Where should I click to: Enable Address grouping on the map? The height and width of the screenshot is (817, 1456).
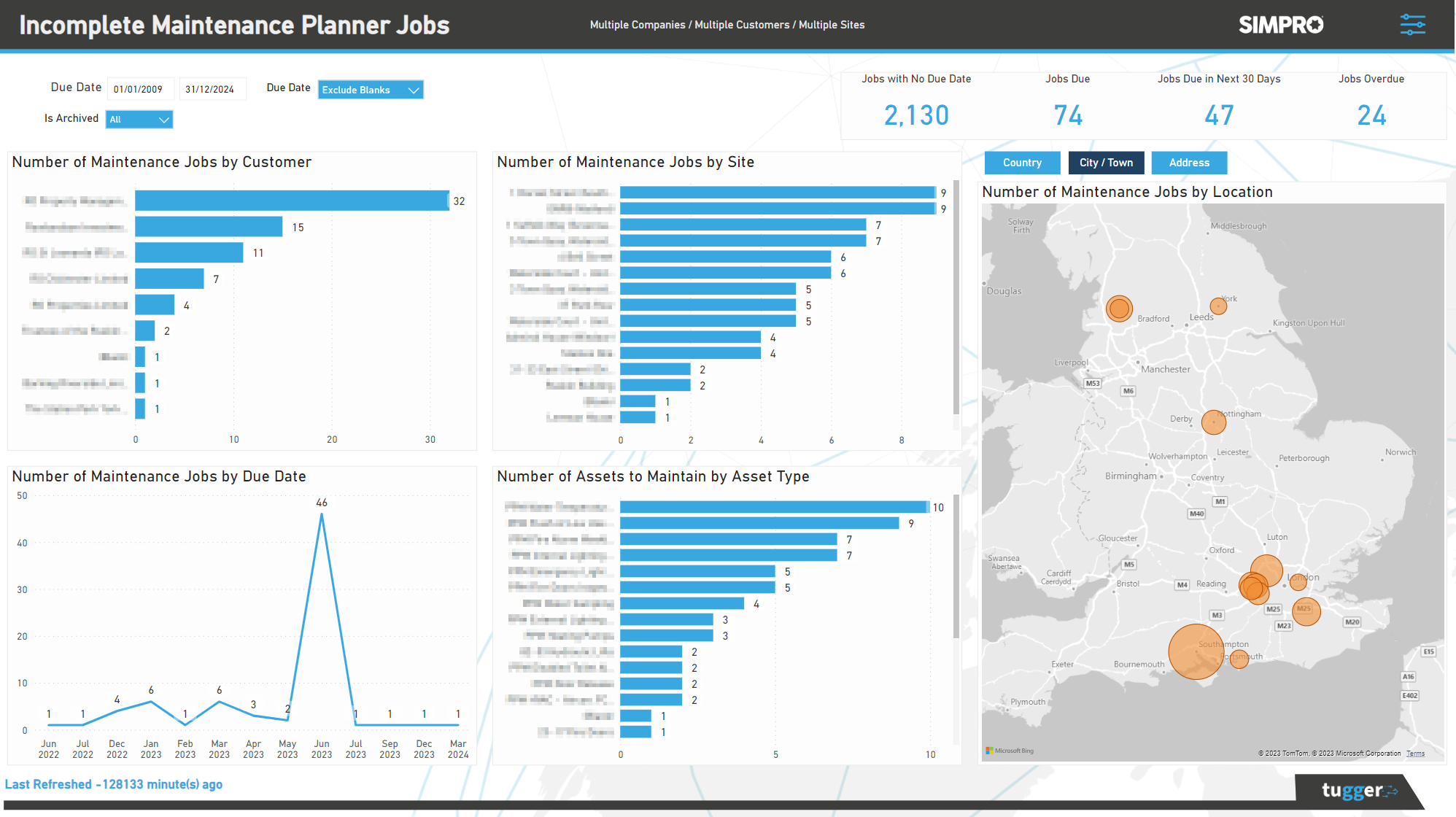coord(1189,163)
